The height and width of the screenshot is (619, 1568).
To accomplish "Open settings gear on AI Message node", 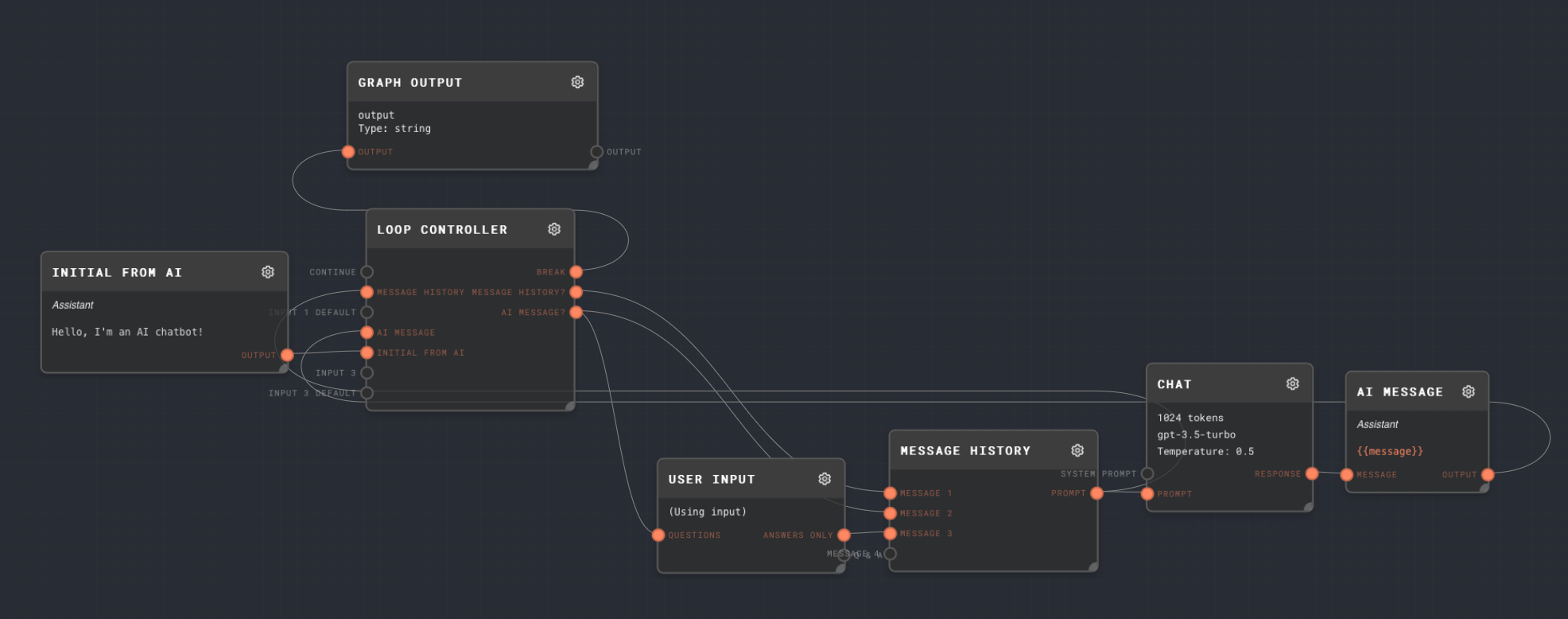I will 1469,391.
